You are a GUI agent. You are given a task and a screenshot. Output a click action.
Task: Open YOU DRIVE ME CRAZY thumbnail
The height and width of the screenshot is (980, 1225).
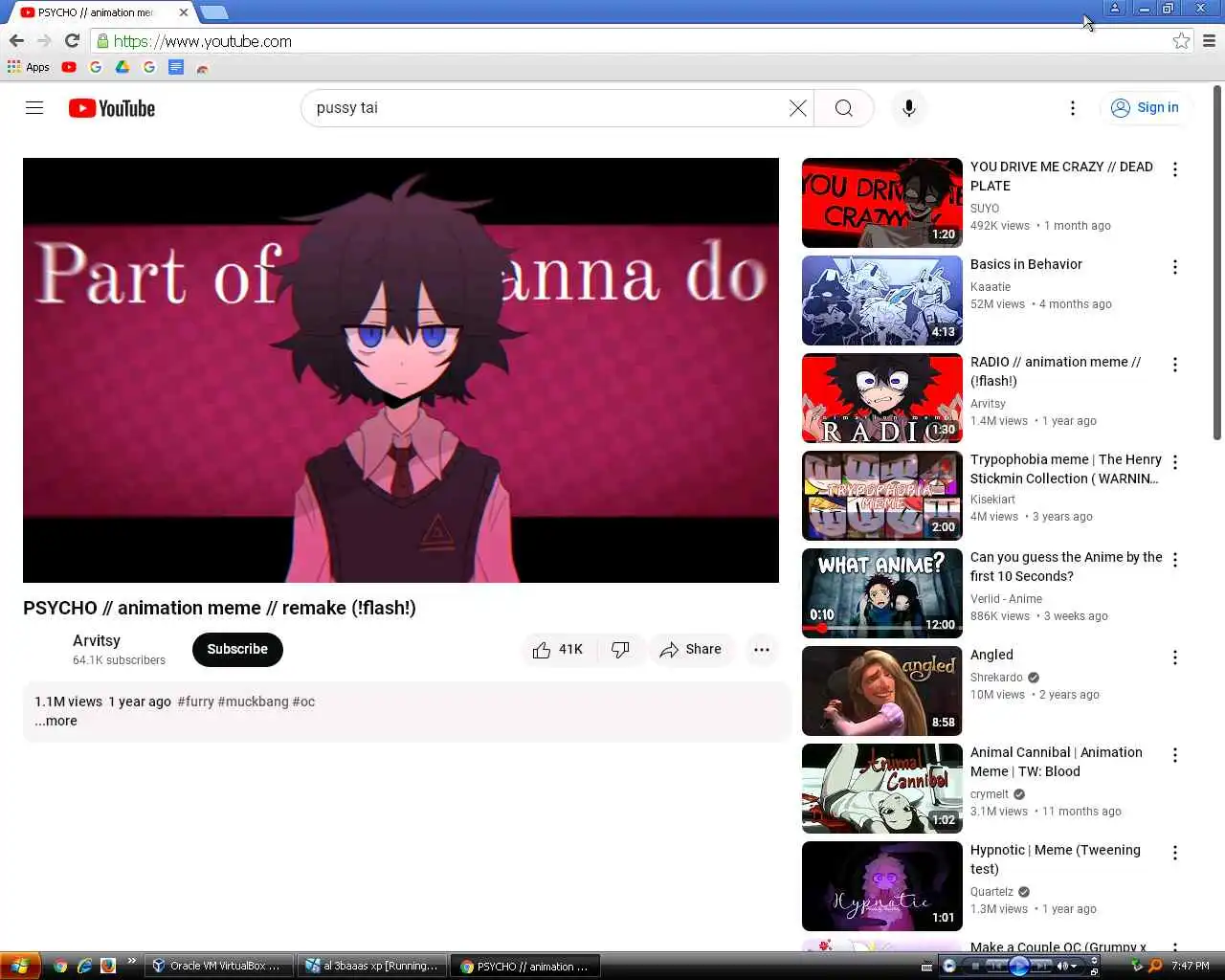(x=882, y=203)
